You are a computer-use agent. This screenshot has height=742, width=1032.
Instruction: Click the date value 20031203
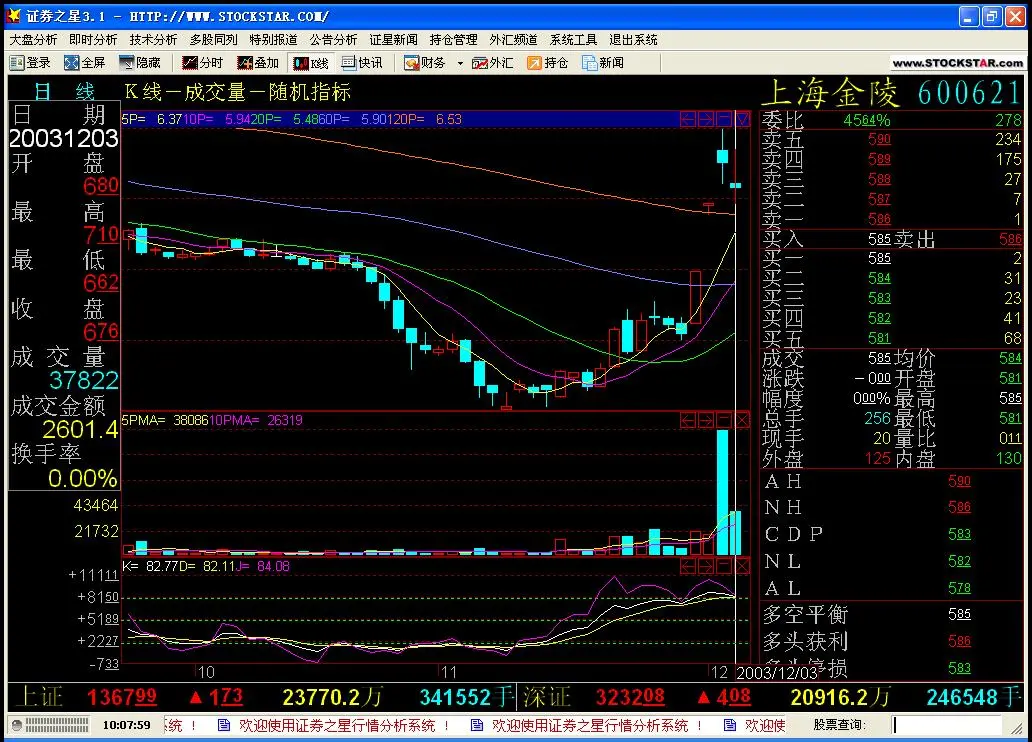coord(64,138)
